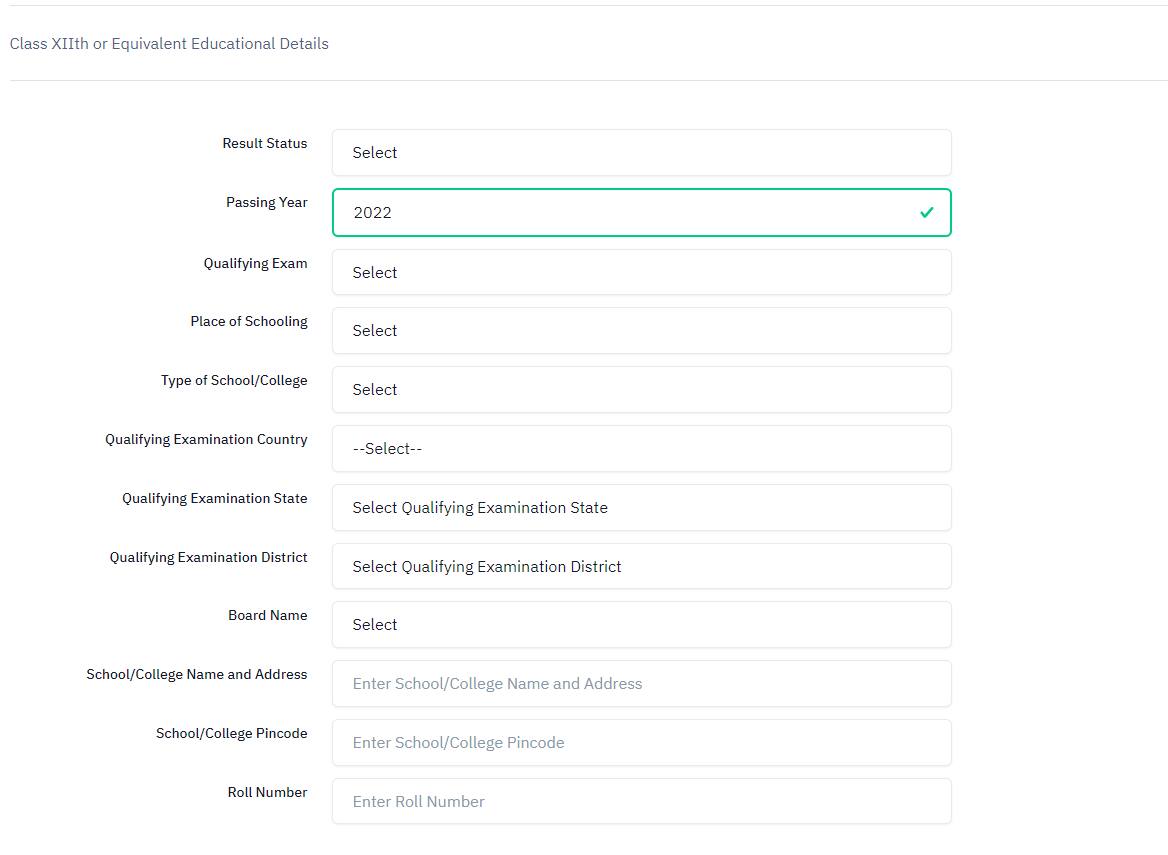Open the Result Status dropdown
Viewport: 1168px width, 855px height.
(x=641, y=152)
